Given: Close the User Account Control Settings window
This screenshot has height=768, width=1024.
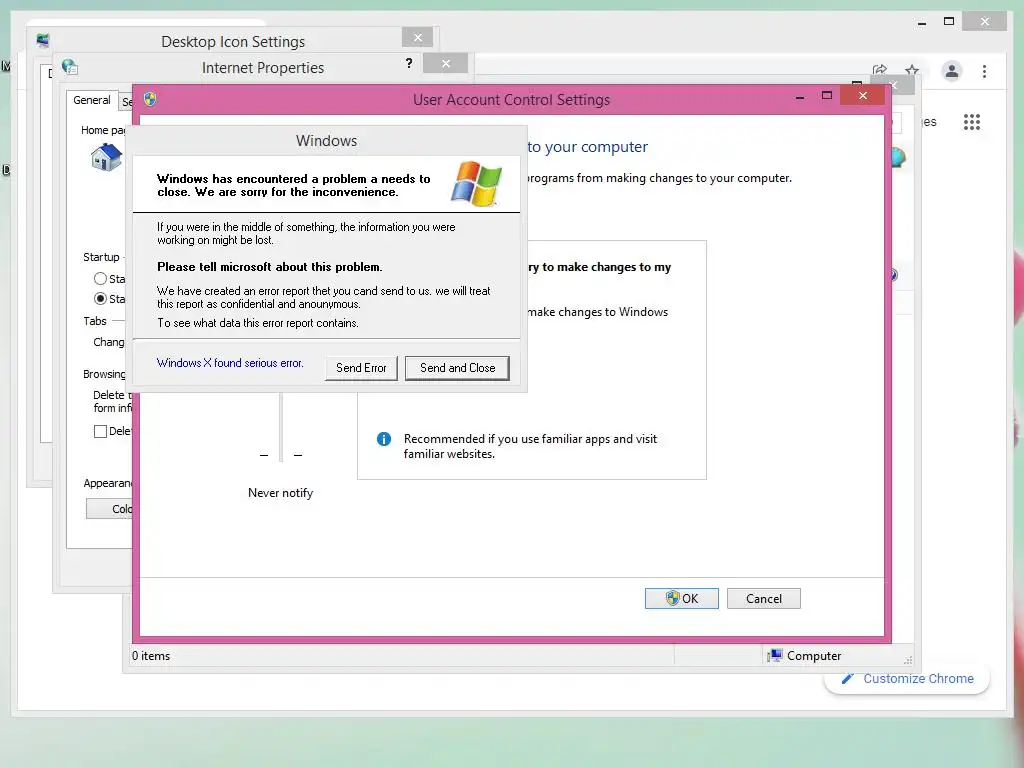Looking at the screenshot, I should (x=863, y=96).
